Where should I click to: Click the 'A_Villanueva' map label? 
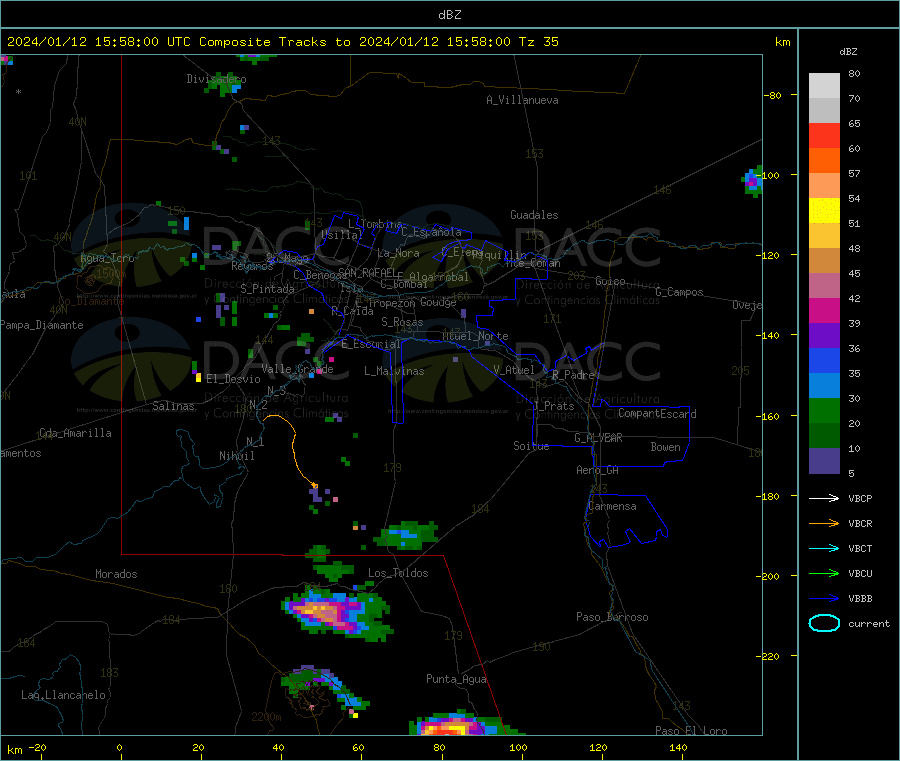click(x=522, y=100)
